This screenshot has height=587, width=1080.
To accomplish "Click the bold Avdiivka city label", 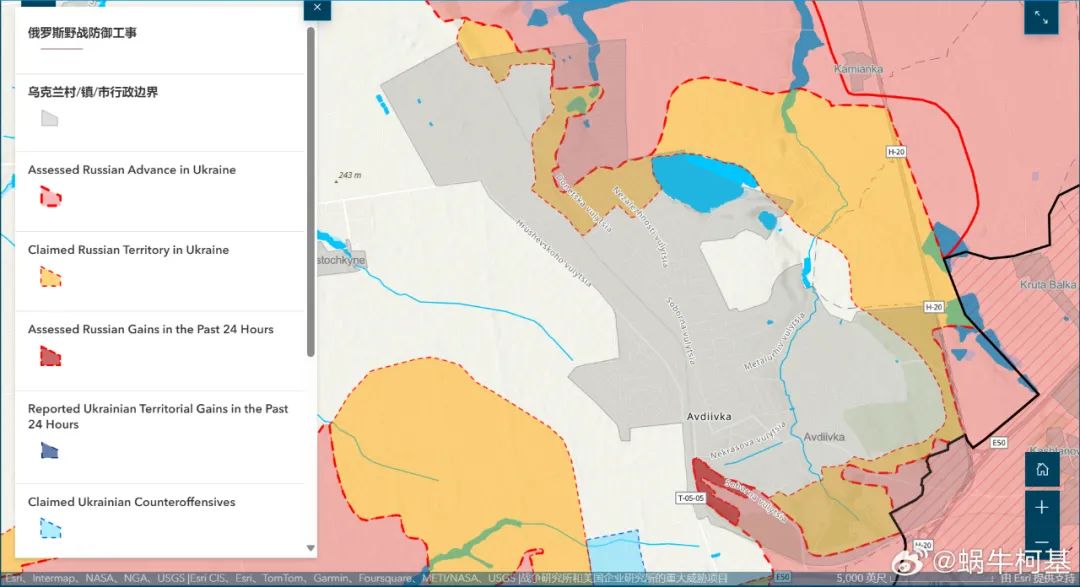I will tap(709, 416).
